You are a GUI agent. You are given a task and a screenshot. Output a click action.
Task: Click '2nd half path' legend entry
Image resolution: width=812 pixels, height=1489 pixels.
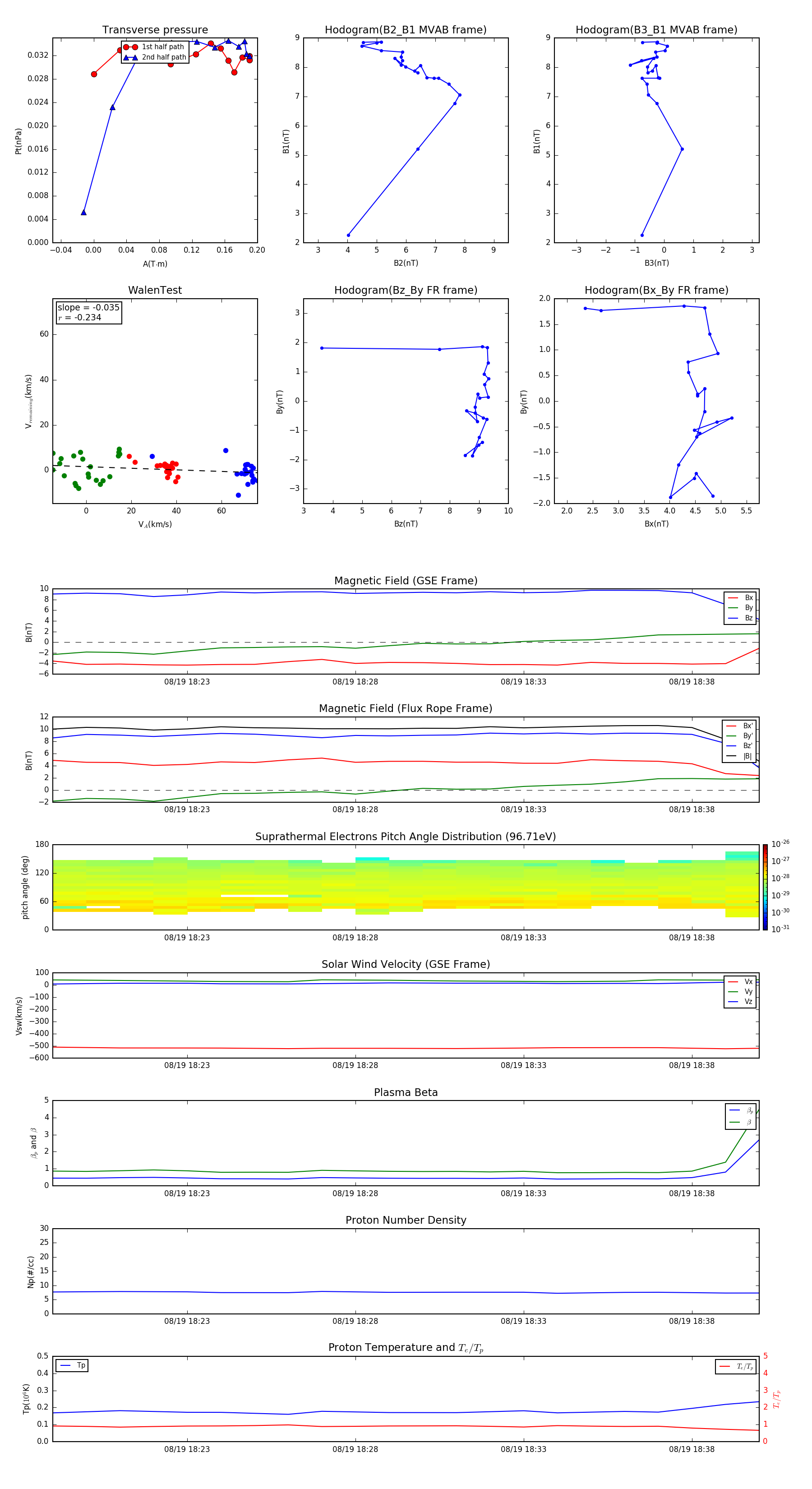tap(154, 57)
